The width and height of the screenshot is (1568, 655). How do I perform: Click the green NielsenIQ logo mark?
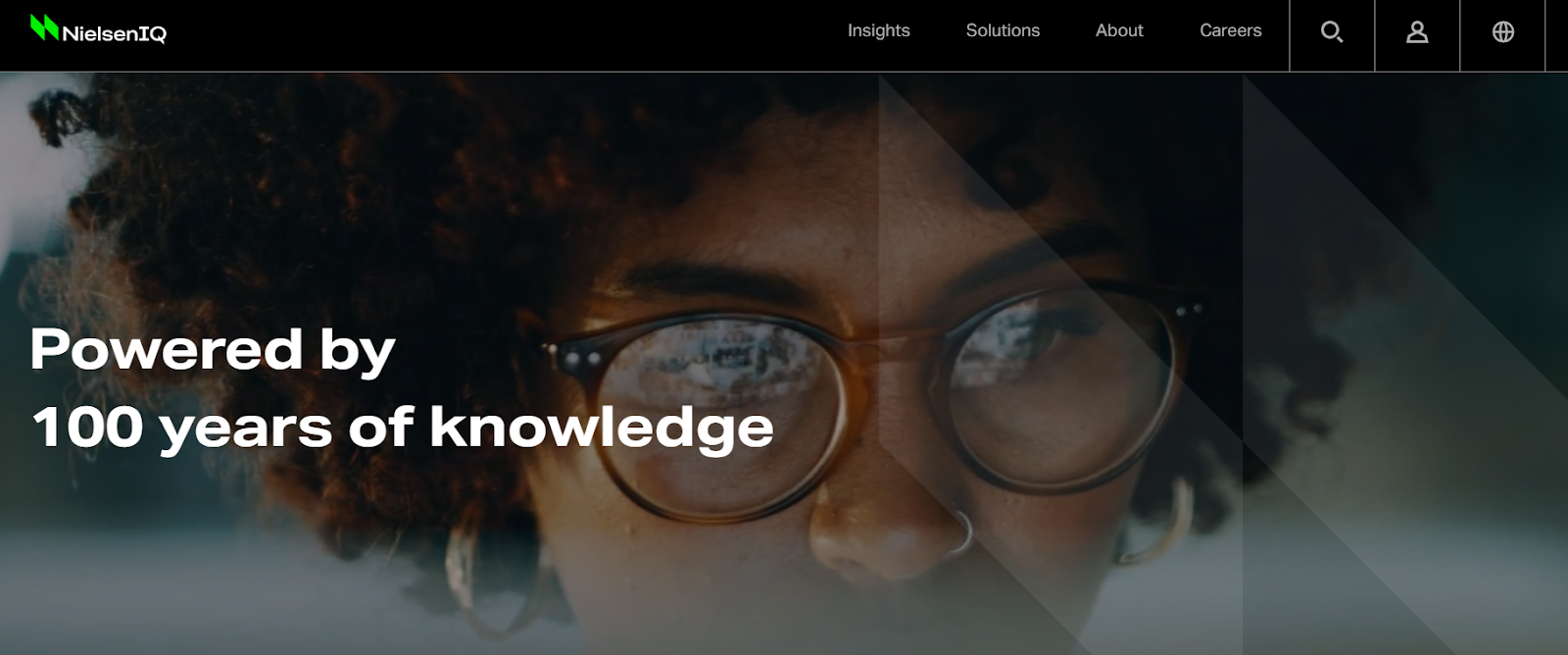44,27
